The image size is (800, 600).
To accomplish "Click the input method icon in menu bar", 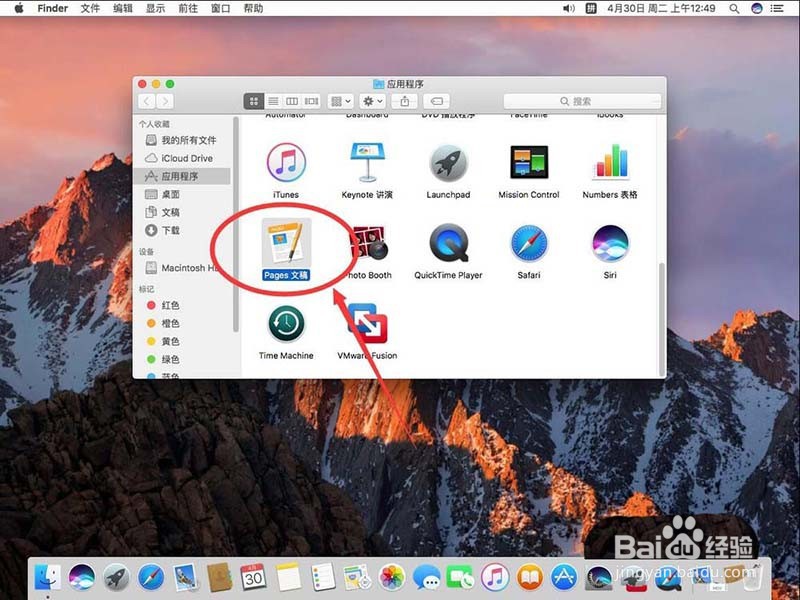I will pos(591,8).
